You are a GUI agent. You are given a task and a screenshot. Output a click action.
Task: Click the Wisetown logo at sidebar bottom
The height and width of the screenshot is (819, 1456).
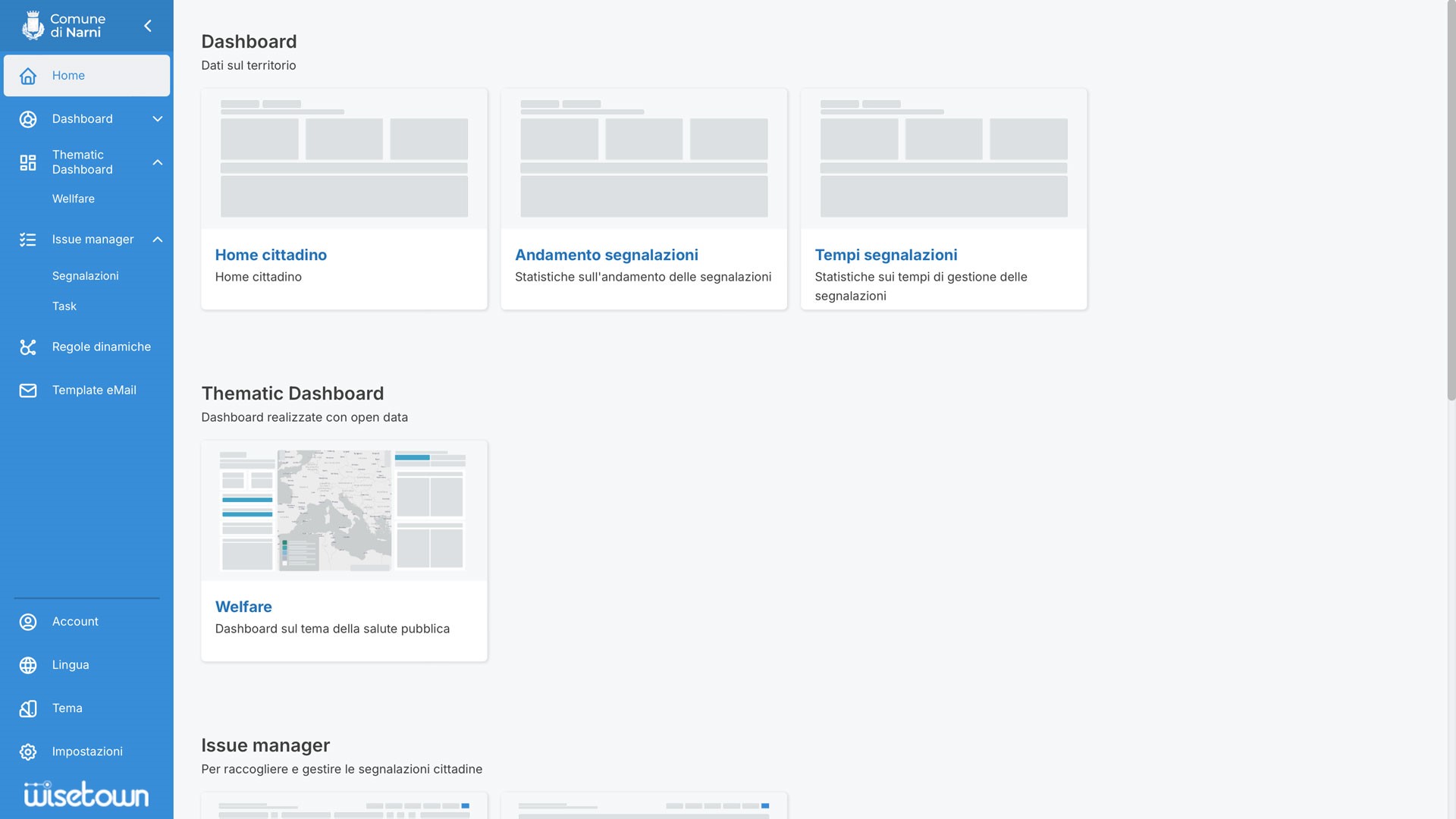pyautogui.click(x=86, y=794)
